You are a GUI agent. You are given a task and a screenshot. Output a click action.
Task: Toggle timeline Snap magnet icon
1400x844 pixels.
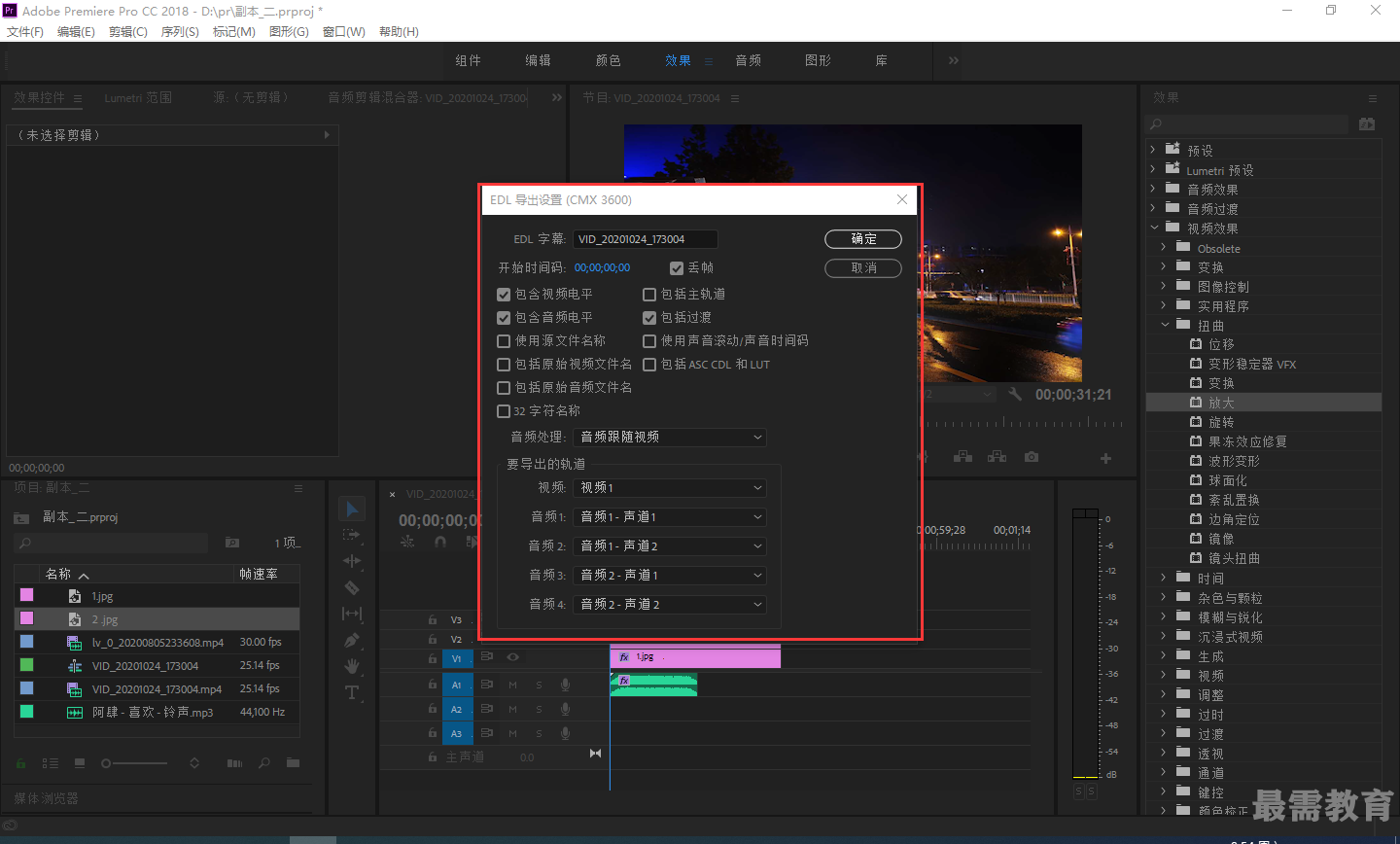439,542
